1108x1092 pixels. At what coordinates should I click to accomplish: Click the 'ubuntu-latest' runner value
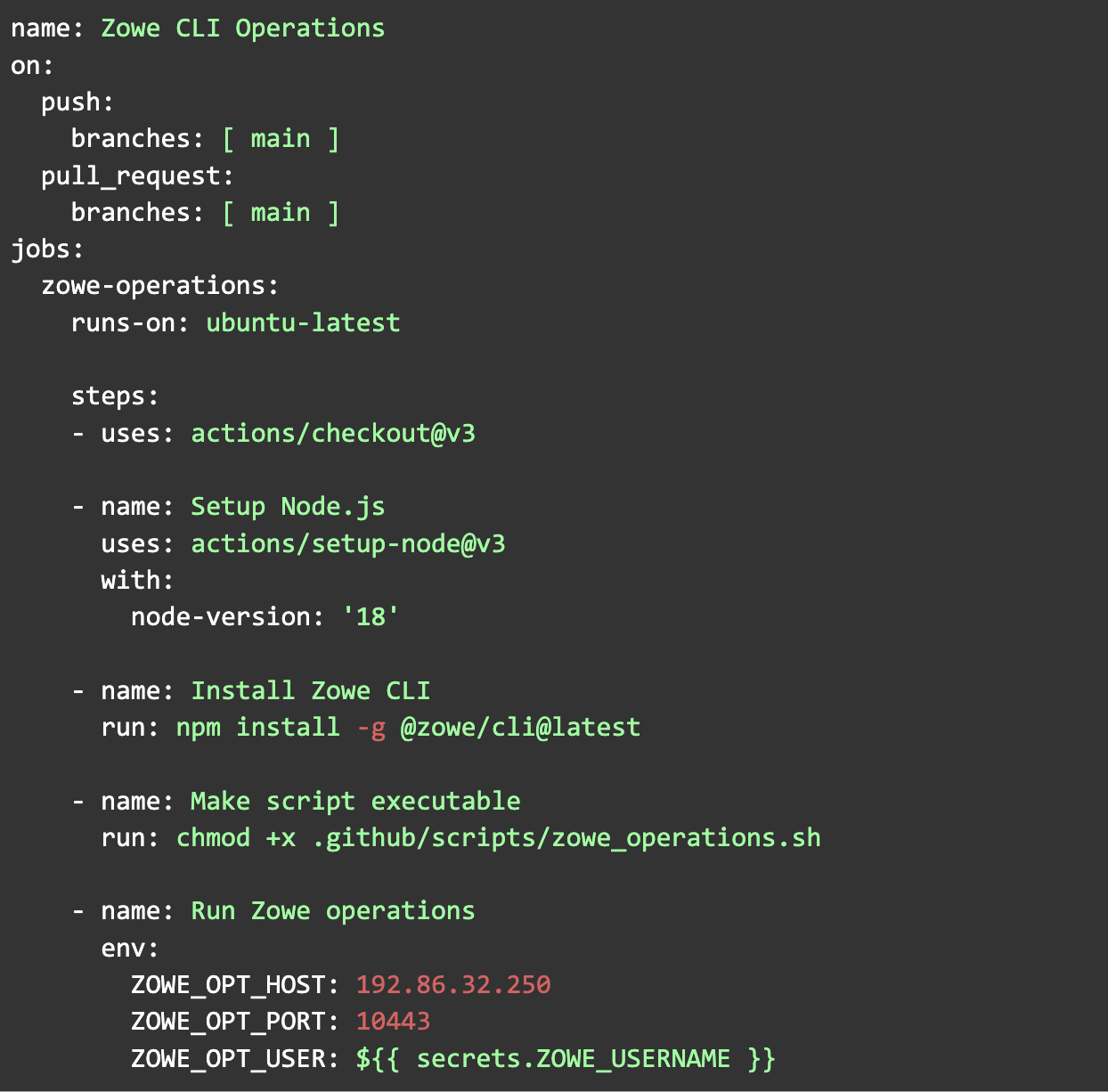303,322
